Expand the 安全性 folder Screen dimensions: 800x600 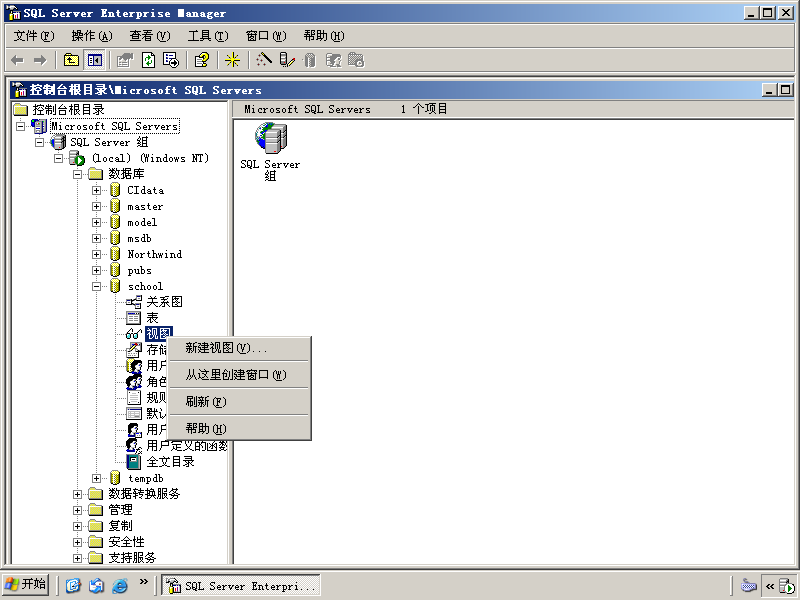click(78, 542)
